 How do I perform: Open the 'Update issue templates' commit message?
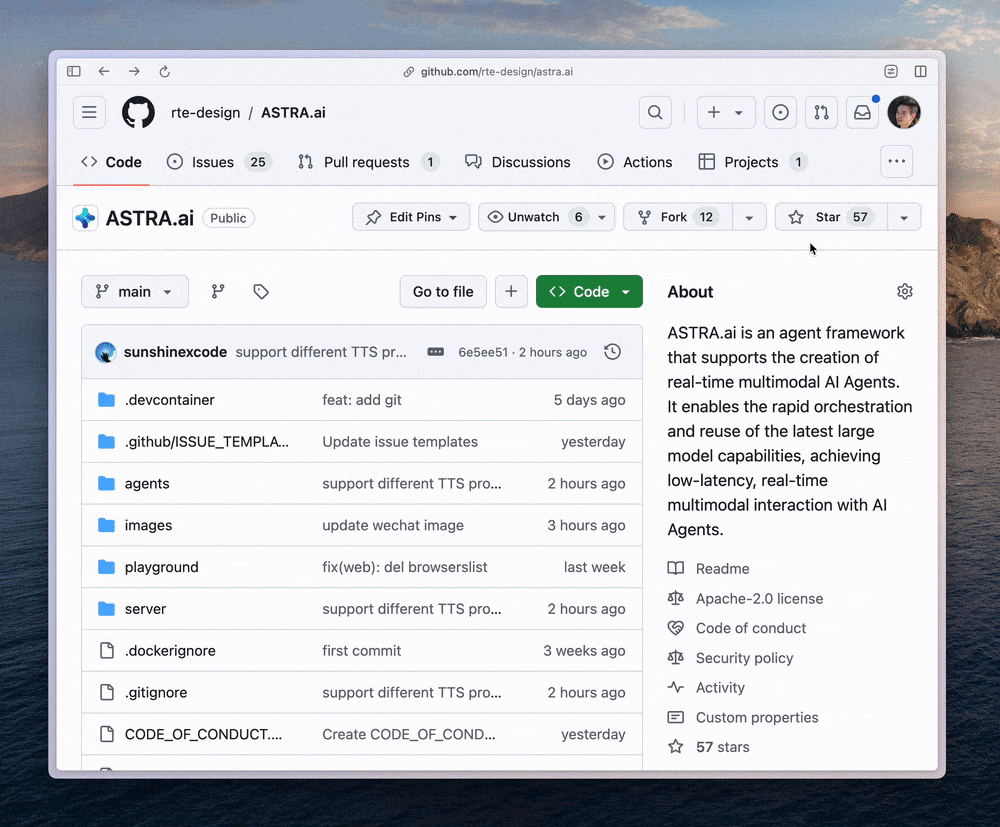[400, 442]
